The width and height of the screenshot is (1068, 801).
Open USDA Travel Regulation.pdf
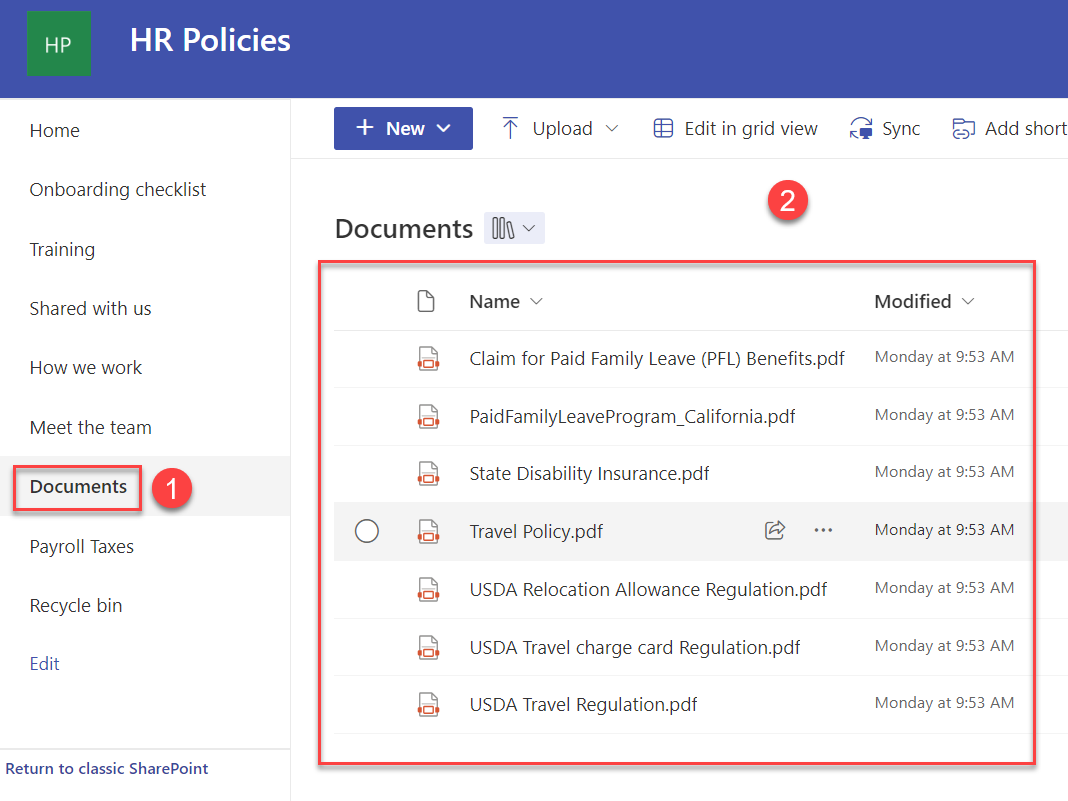[583, 704]
